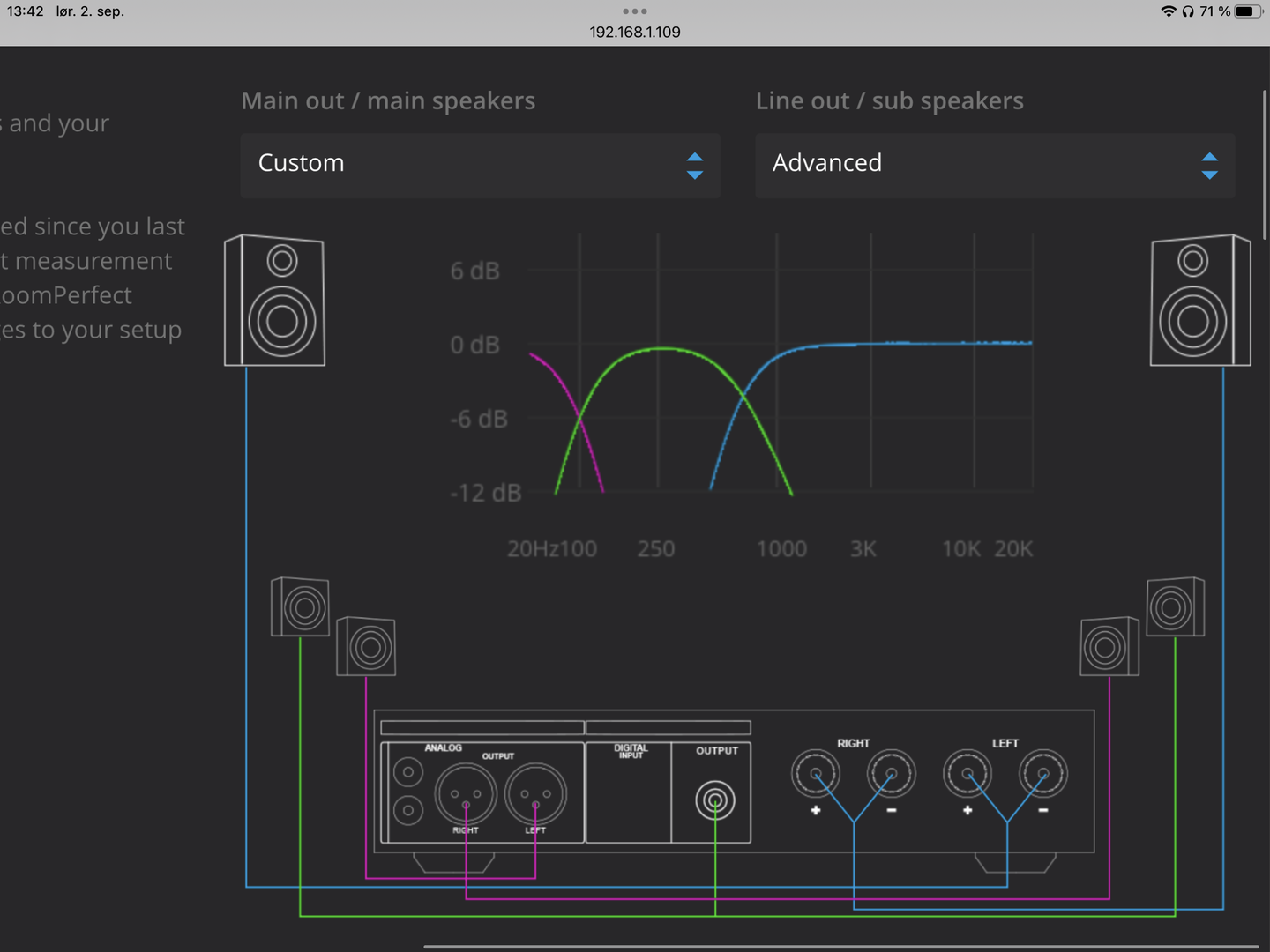Screen dimensions: 1270x952
Task: Click the LEFT negative speaker terminal
Action: [1043, 774]
